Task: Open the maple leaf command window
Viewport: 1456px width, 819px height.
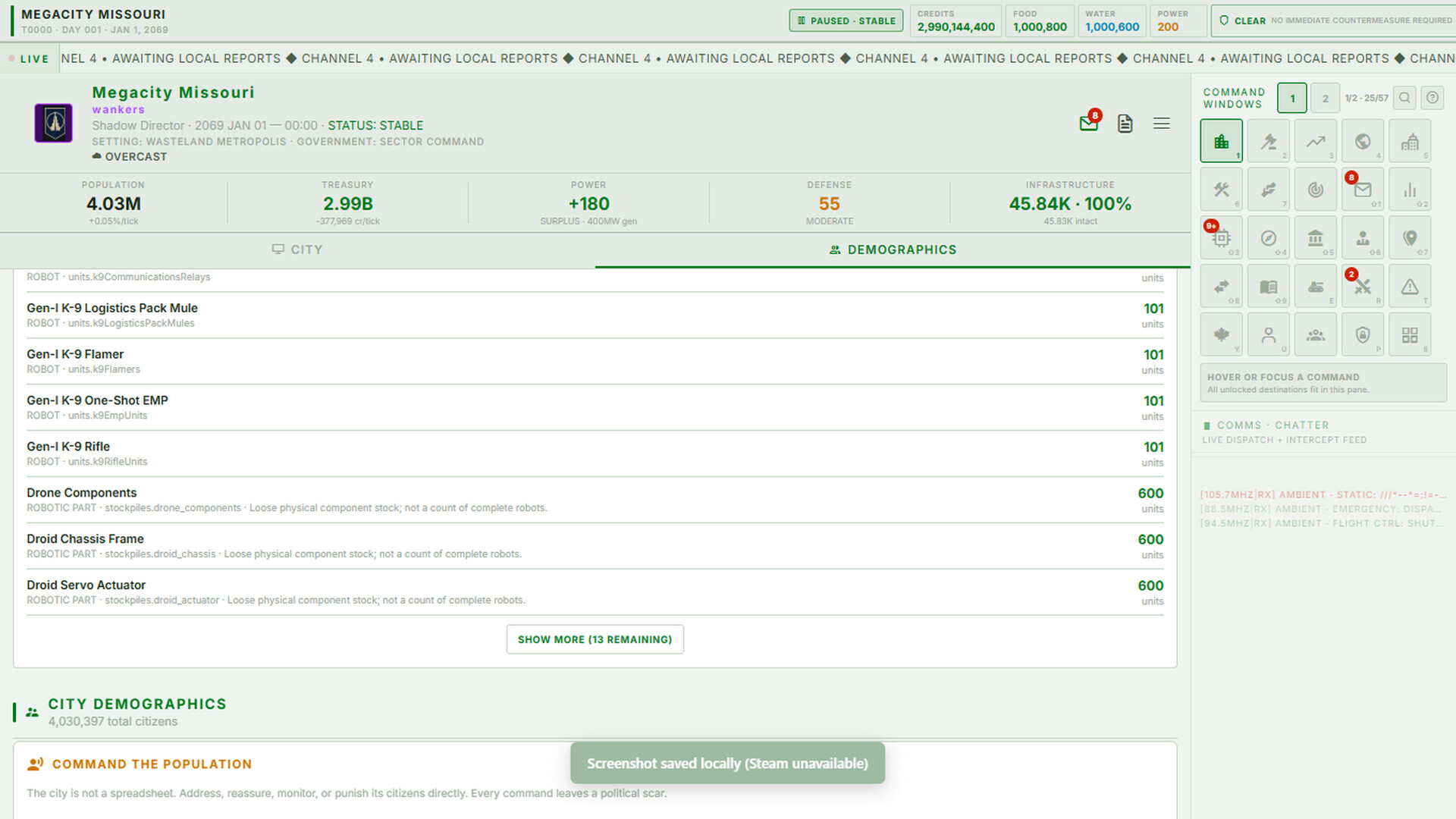Action: coord(1221,334)
